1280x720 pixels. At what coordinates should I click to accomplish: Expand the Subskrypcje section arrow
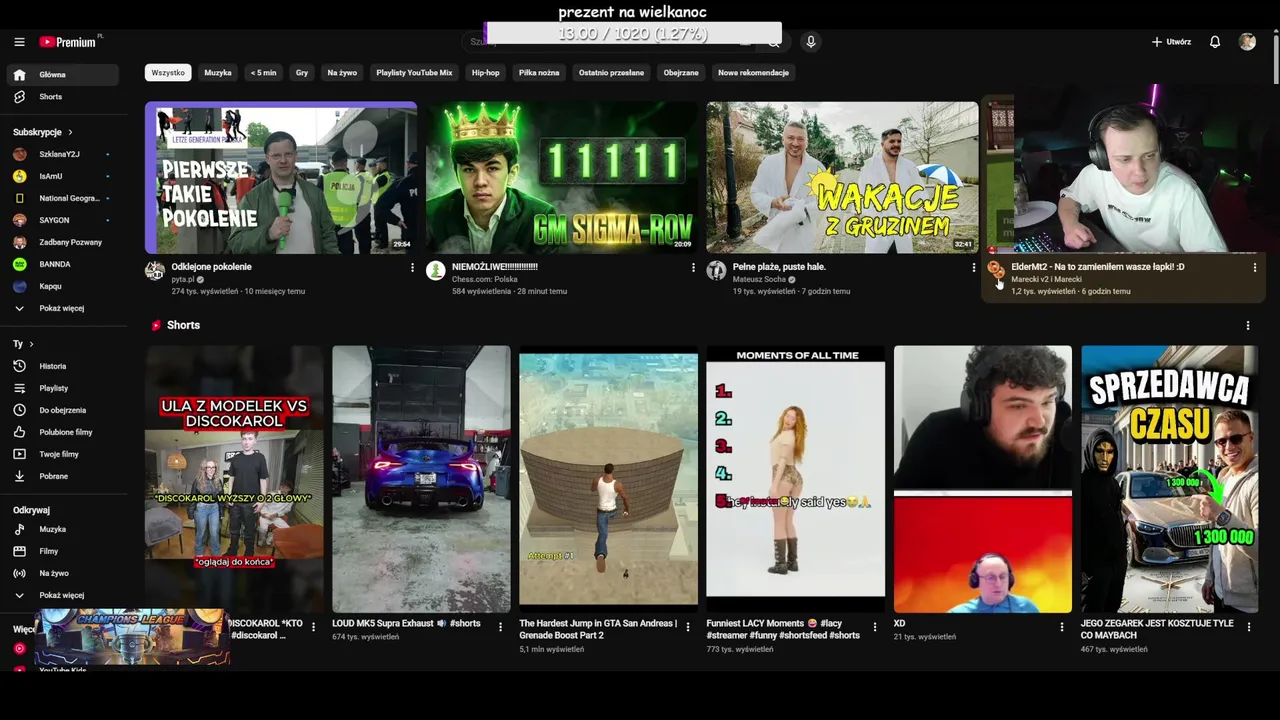[x=70, y=132]
